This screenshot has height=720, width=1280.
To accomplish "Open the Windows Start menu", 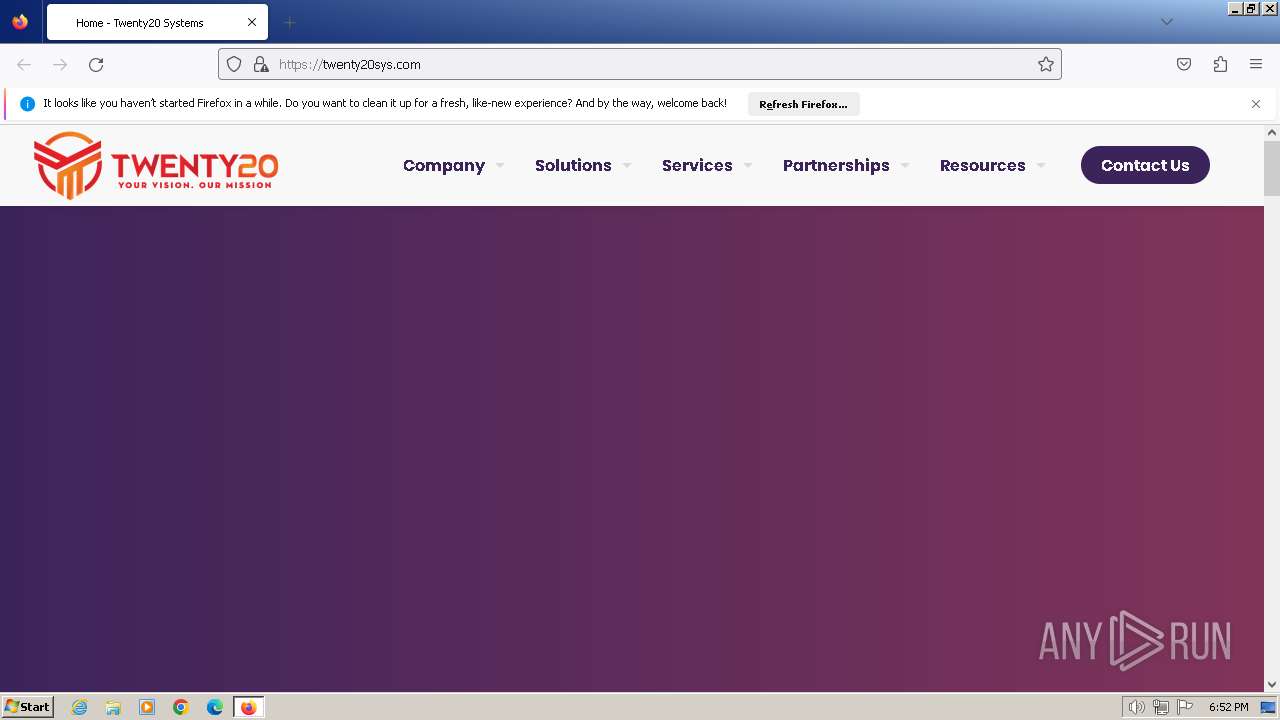I will pyautogui.click(x=27, y=707).
